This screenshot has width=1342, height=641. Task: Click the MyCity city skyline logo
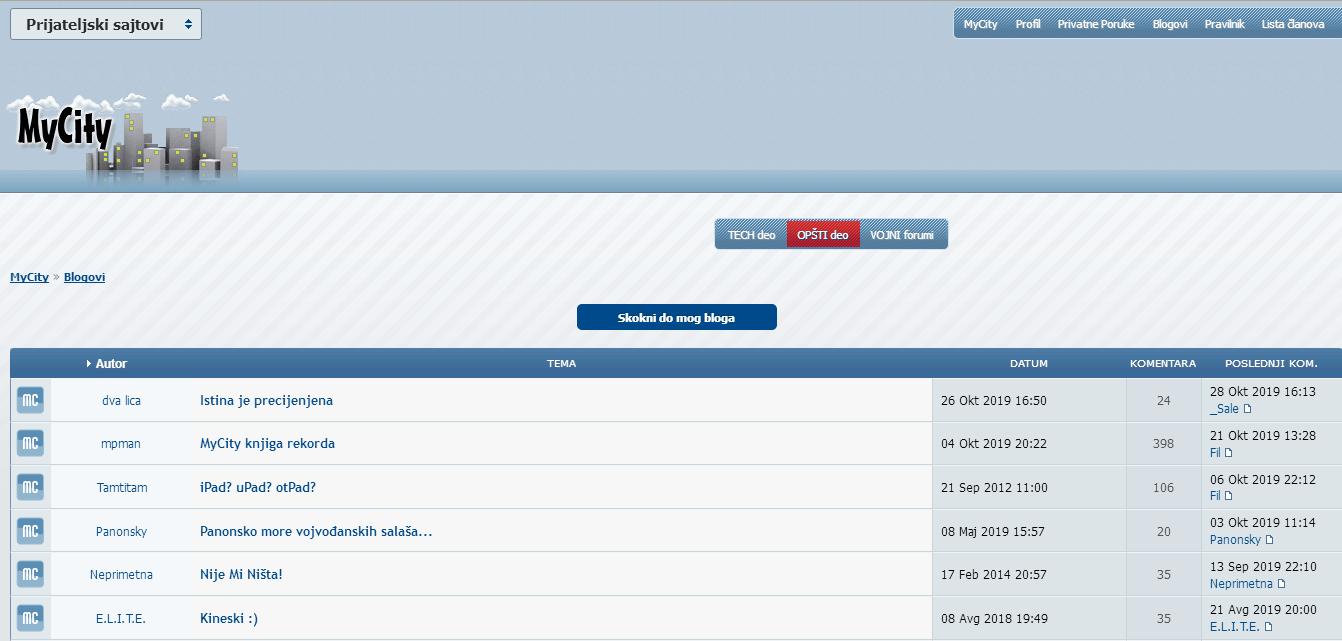click(123, 139)
